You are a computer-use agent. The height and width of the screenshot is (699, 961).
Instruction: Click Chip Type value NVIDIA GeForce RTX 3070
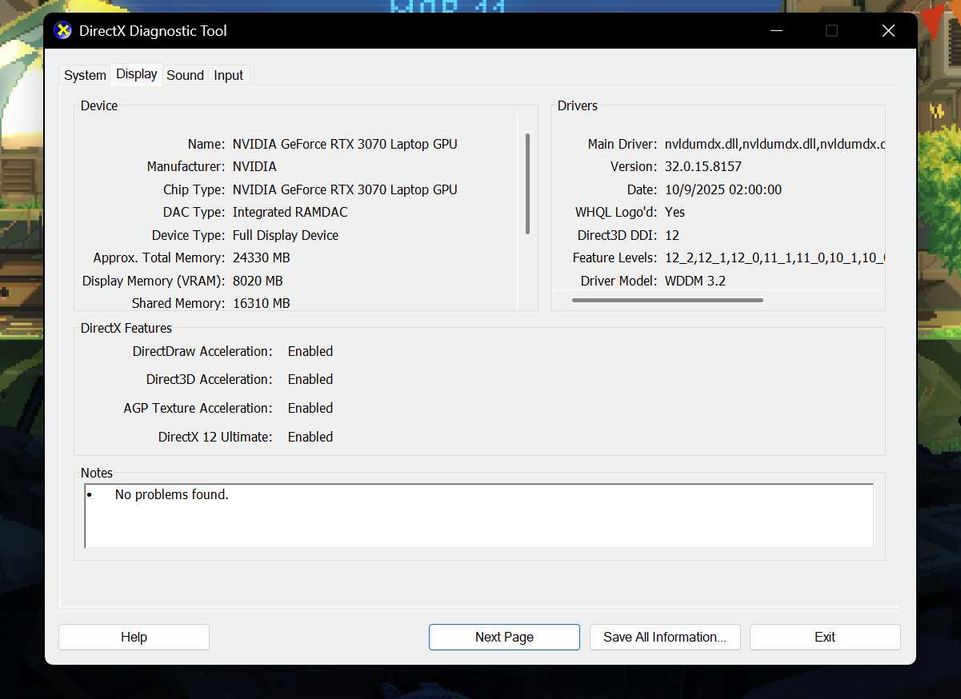(344, 190)
